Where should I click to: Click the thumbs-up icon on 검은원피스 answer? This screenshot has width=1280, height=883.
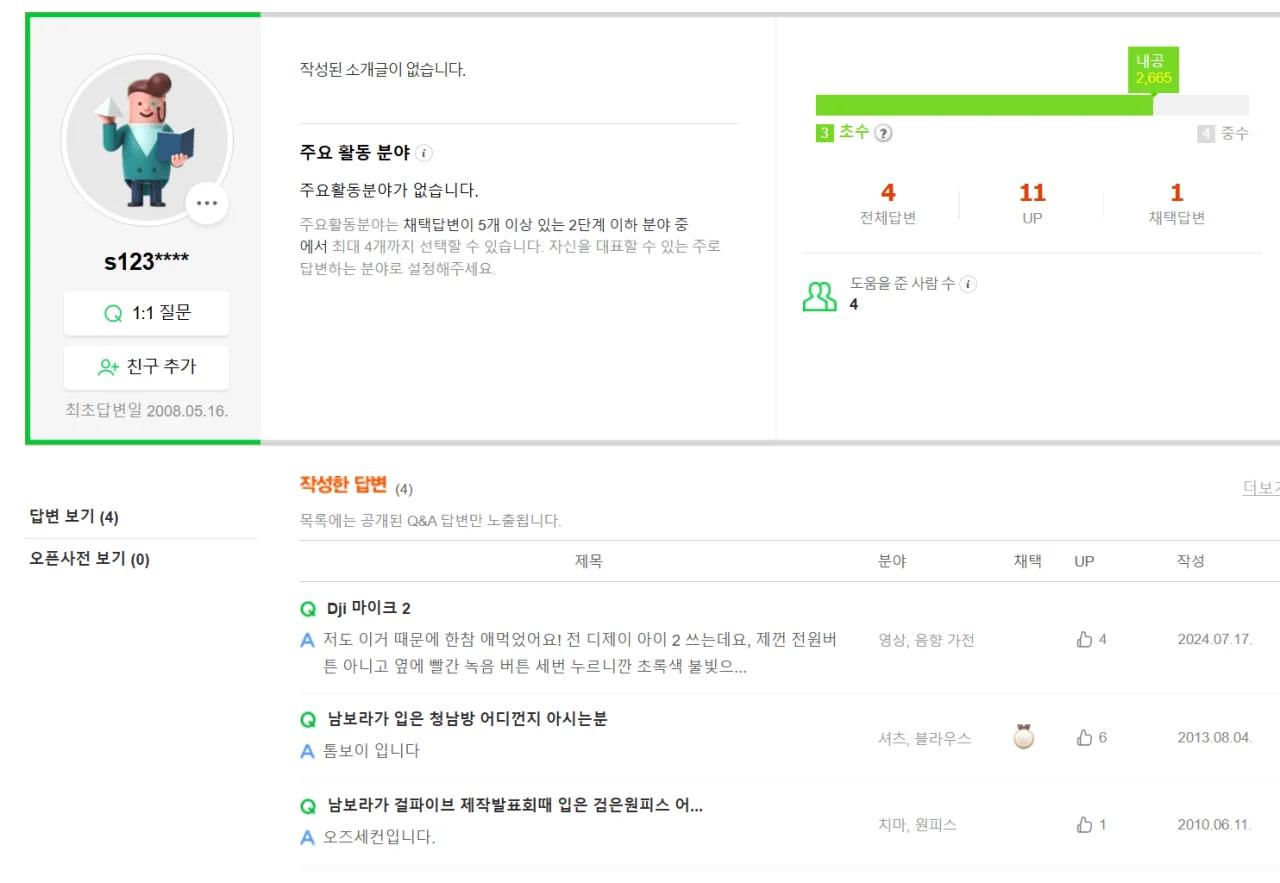pos(1083,824)
